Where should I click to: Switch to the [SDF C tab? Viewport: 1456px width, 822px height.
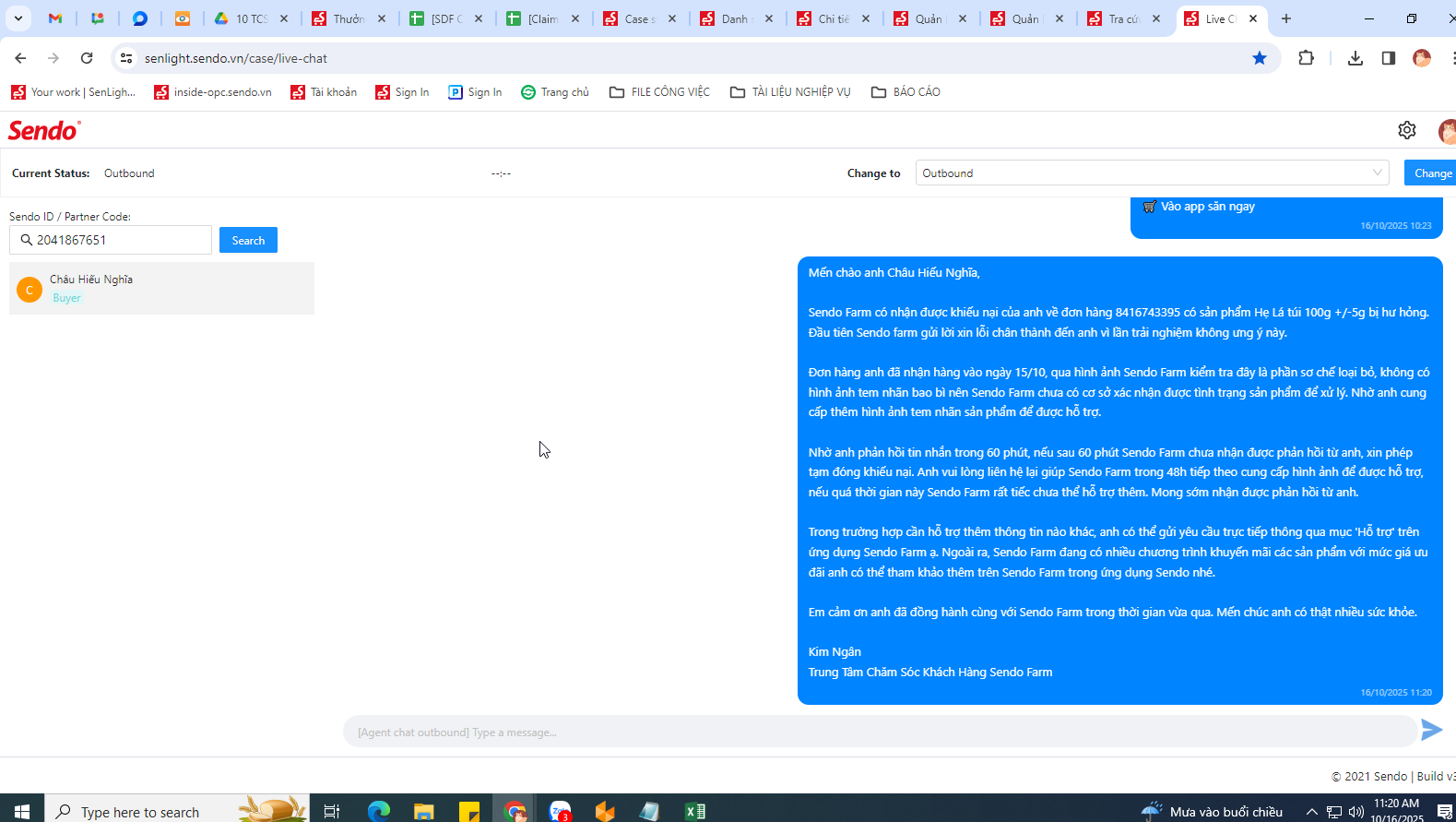(446, 18)
